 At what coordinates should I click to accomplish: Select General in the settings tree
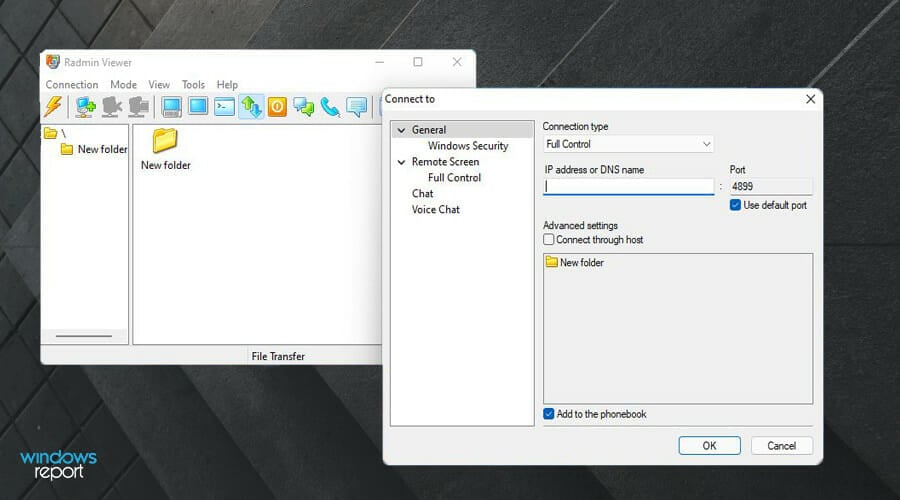pyautogui.click(x=429, y=130)
